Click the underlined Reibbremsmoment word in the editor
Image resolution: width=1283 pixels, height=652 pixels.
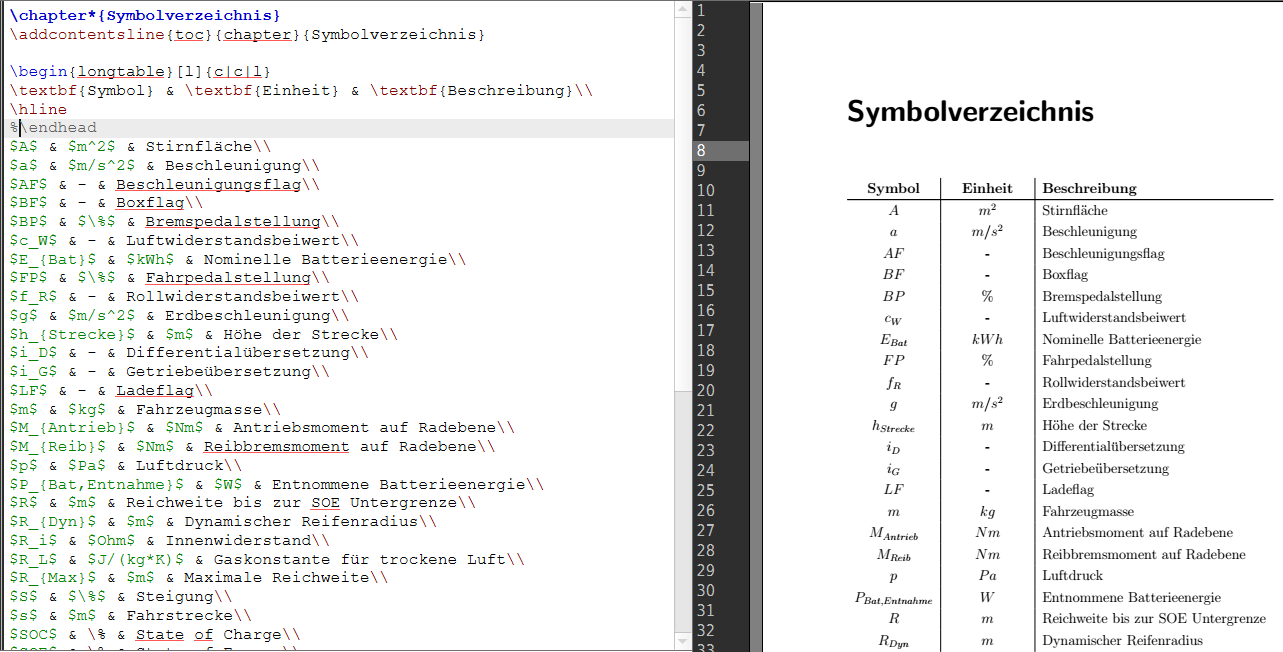[x=276, y=447]
